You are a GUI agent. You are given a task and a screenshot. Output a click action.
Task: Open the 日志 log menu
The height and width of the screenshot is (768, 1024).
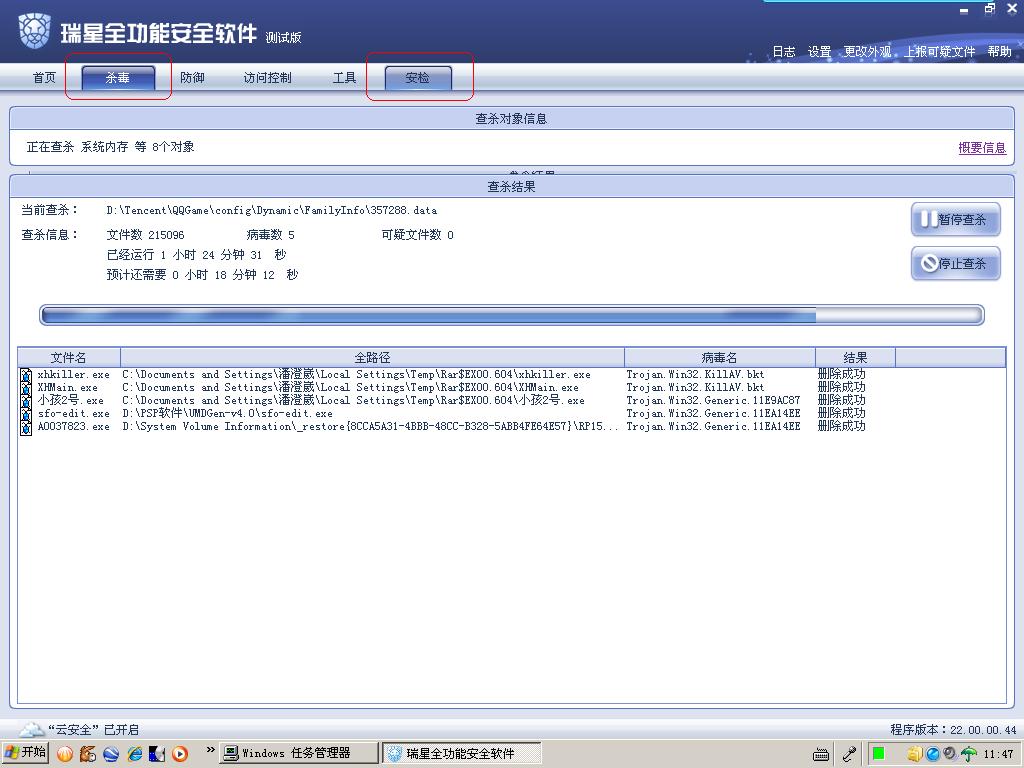click(784, 52)
